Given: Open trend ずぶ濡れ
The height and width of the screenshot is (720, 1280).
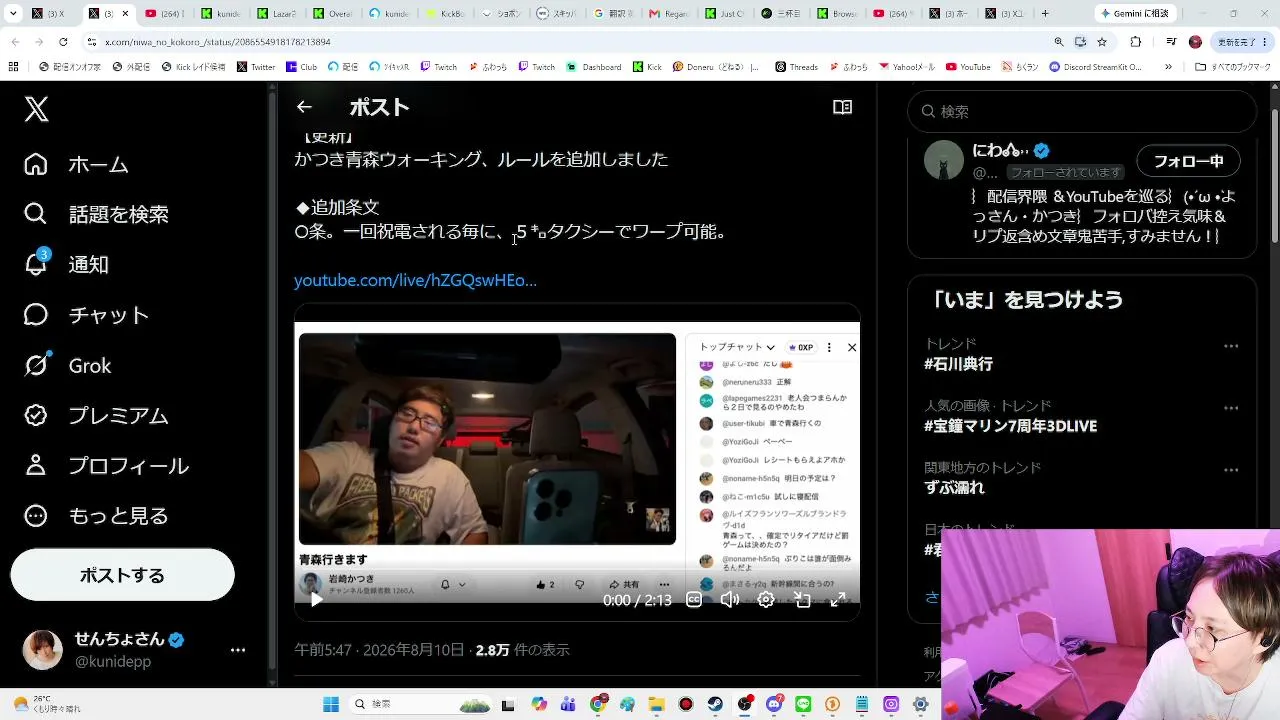Looking at the screenshot, I should point(954,488).
